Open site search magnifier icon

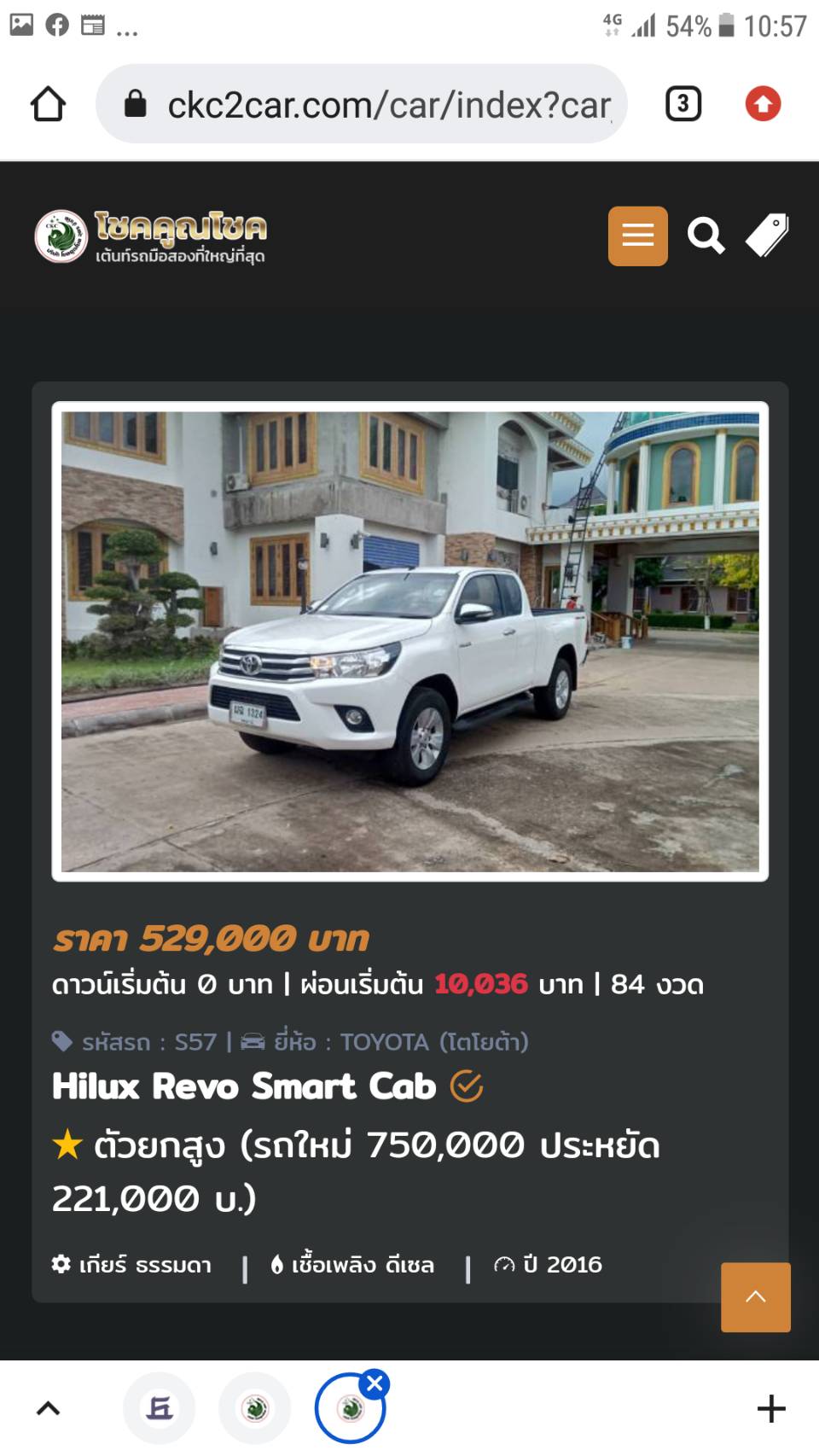coord(706,236)
